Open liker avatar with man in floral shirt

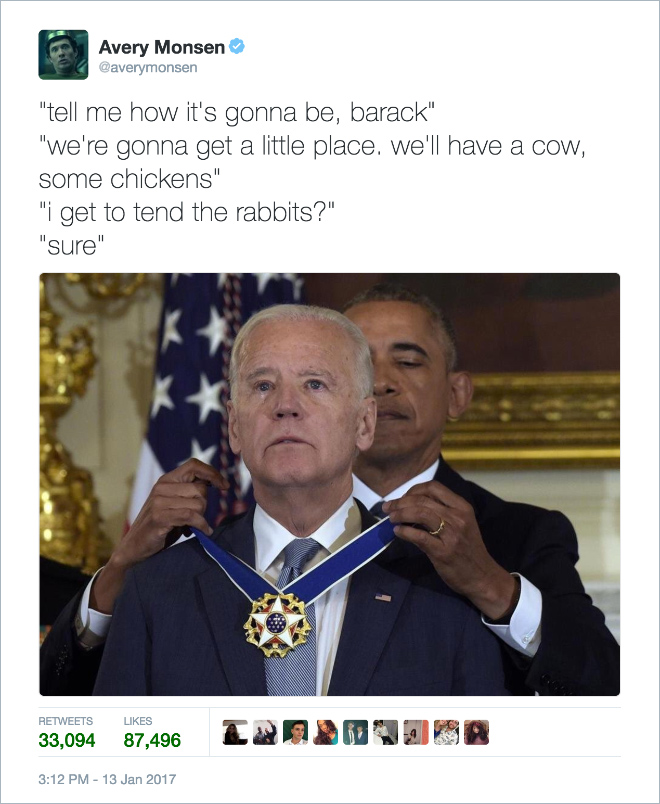[x=446, y=732]
